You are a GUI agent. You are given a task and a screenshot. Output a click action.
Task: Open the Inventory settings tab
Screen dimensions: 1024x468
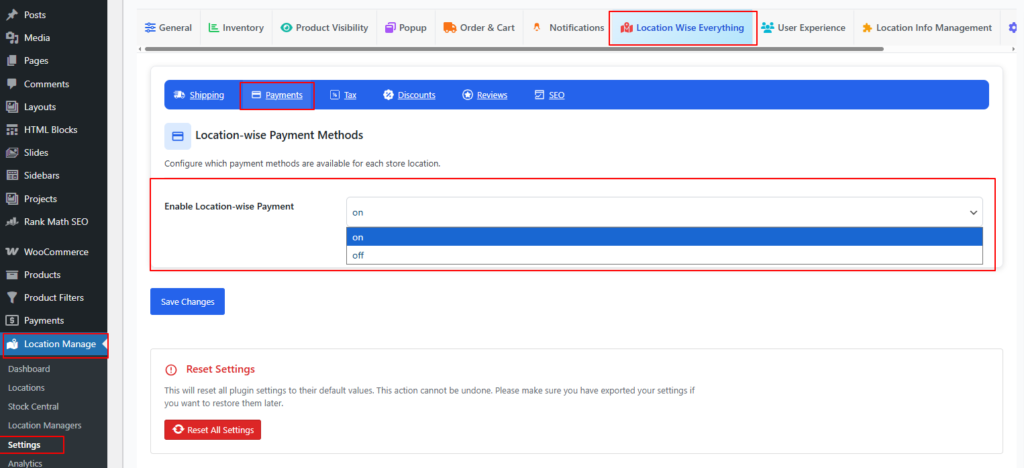coord(236,28)
